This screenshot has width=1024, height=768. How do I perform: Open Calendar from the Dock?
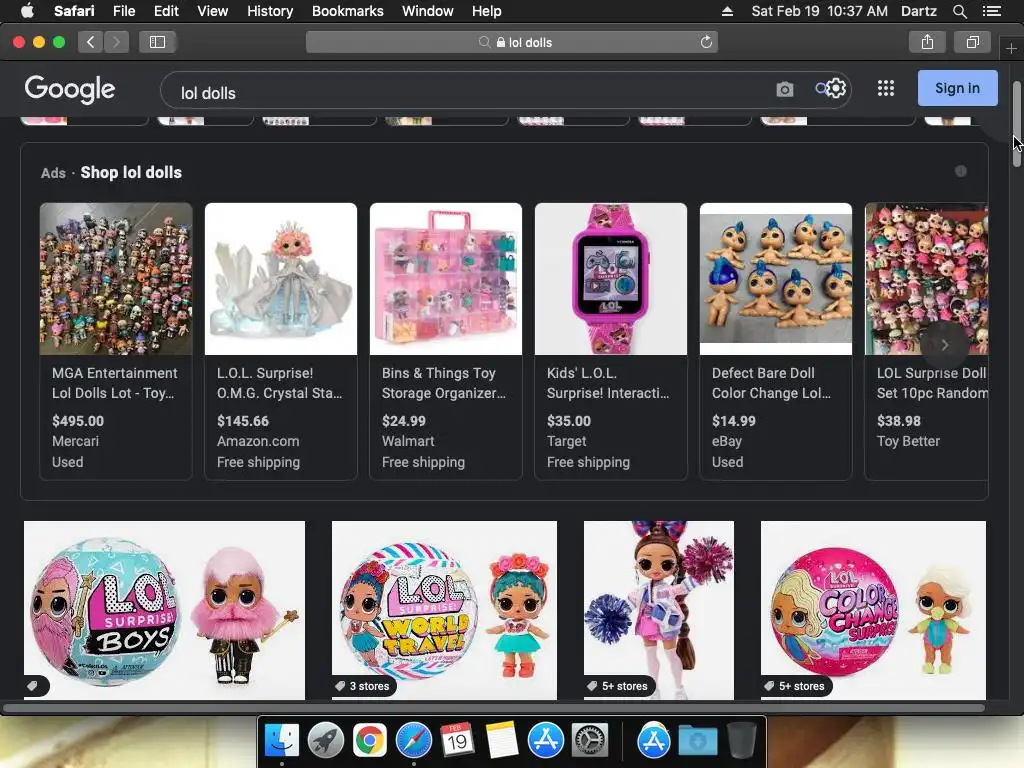(457, 741)
